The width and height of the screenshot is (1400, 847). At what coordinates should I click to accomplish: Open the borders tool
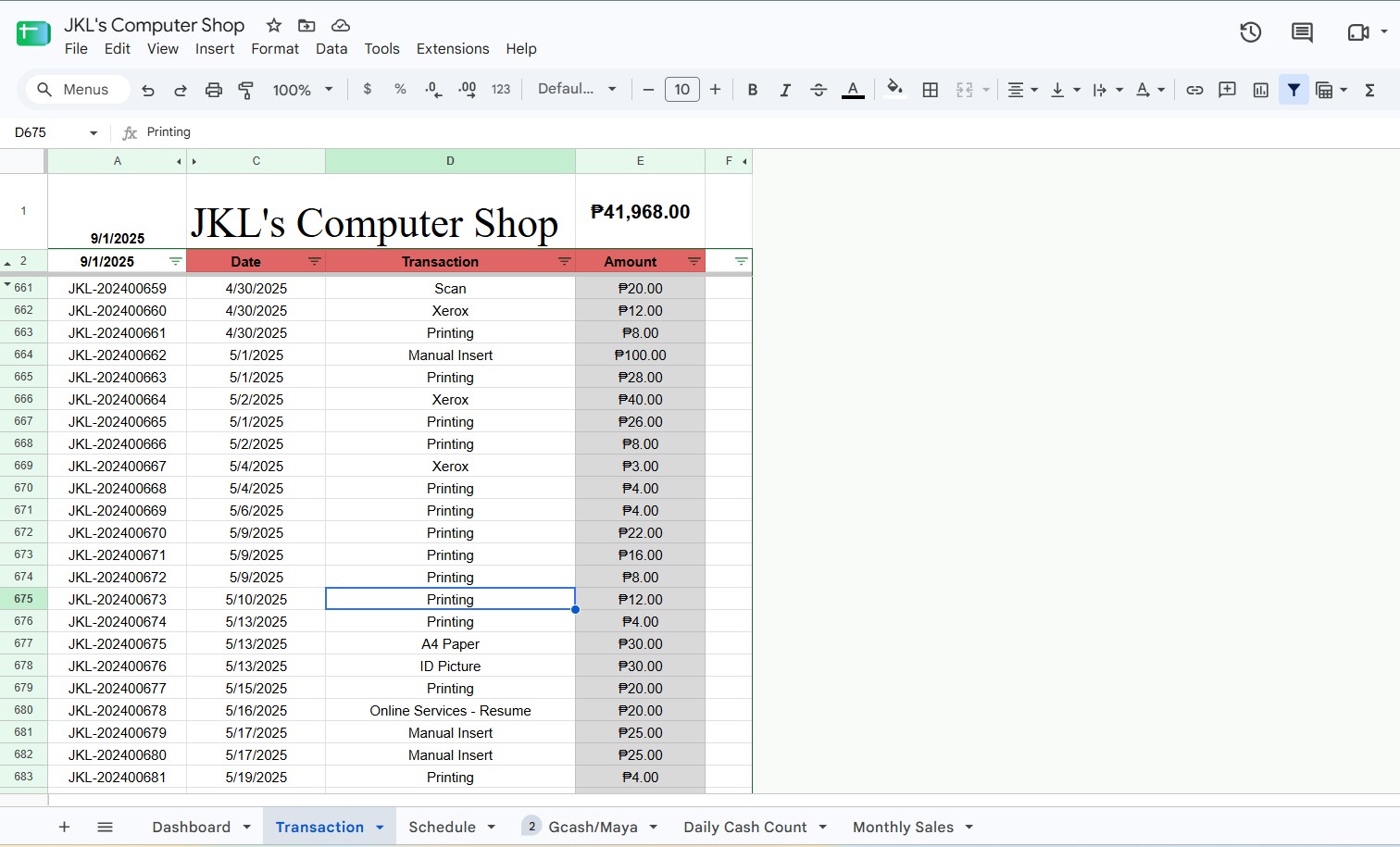931,90
